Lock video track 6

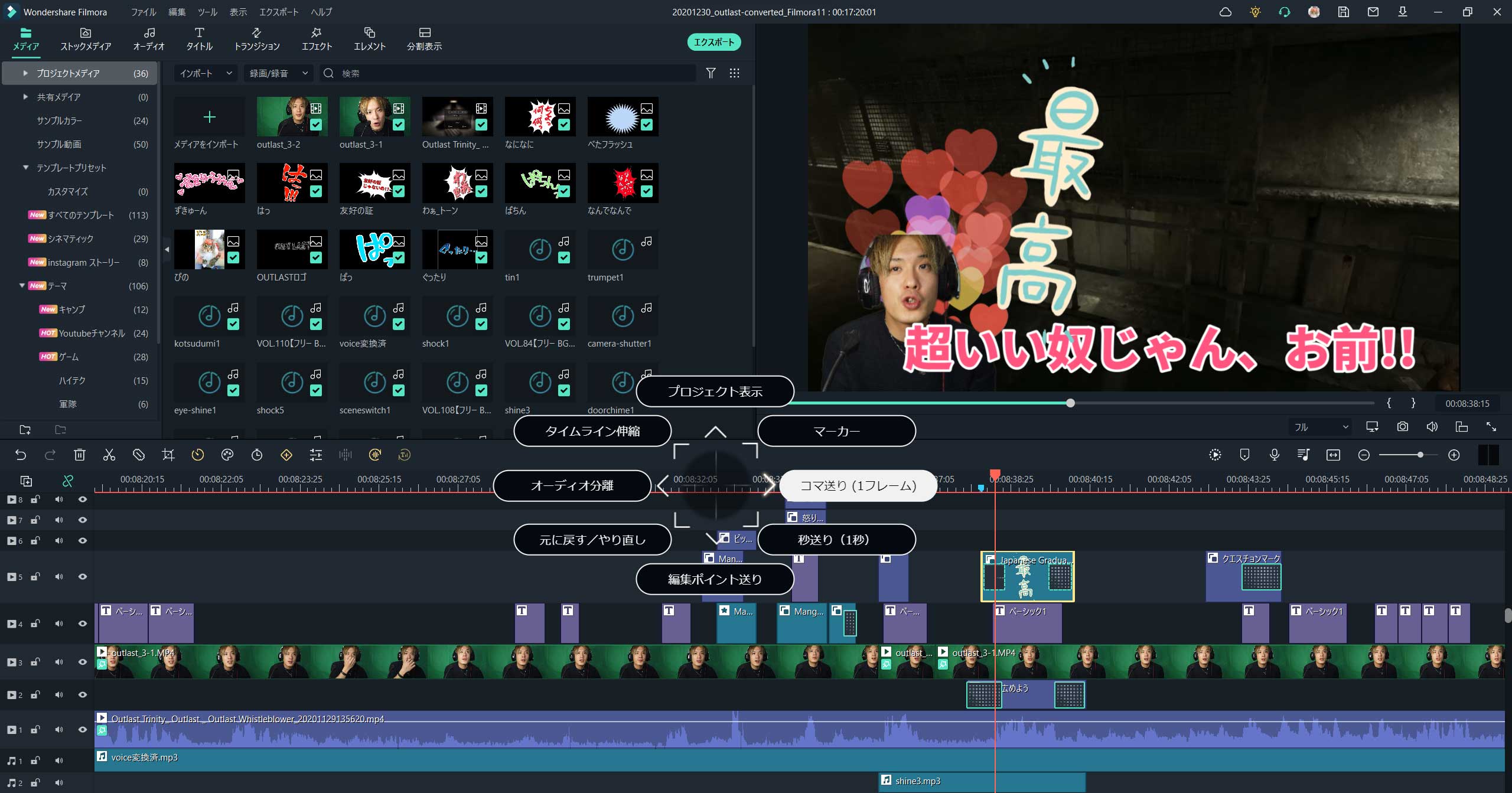pyautogui.click(x=35, y=541)
